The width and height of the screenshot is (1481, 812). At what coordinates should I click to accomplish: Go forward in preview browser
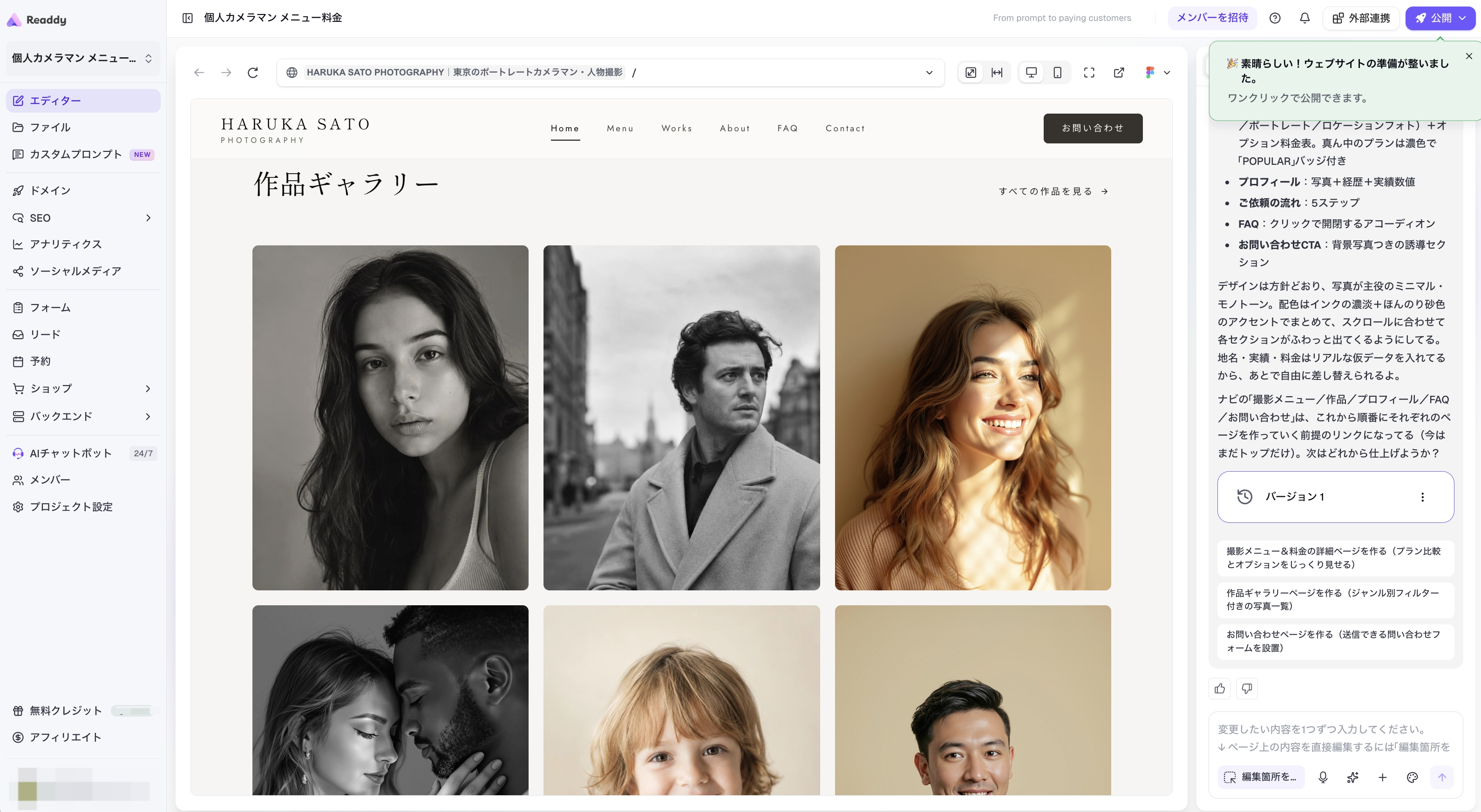click(x=226, y=73)
